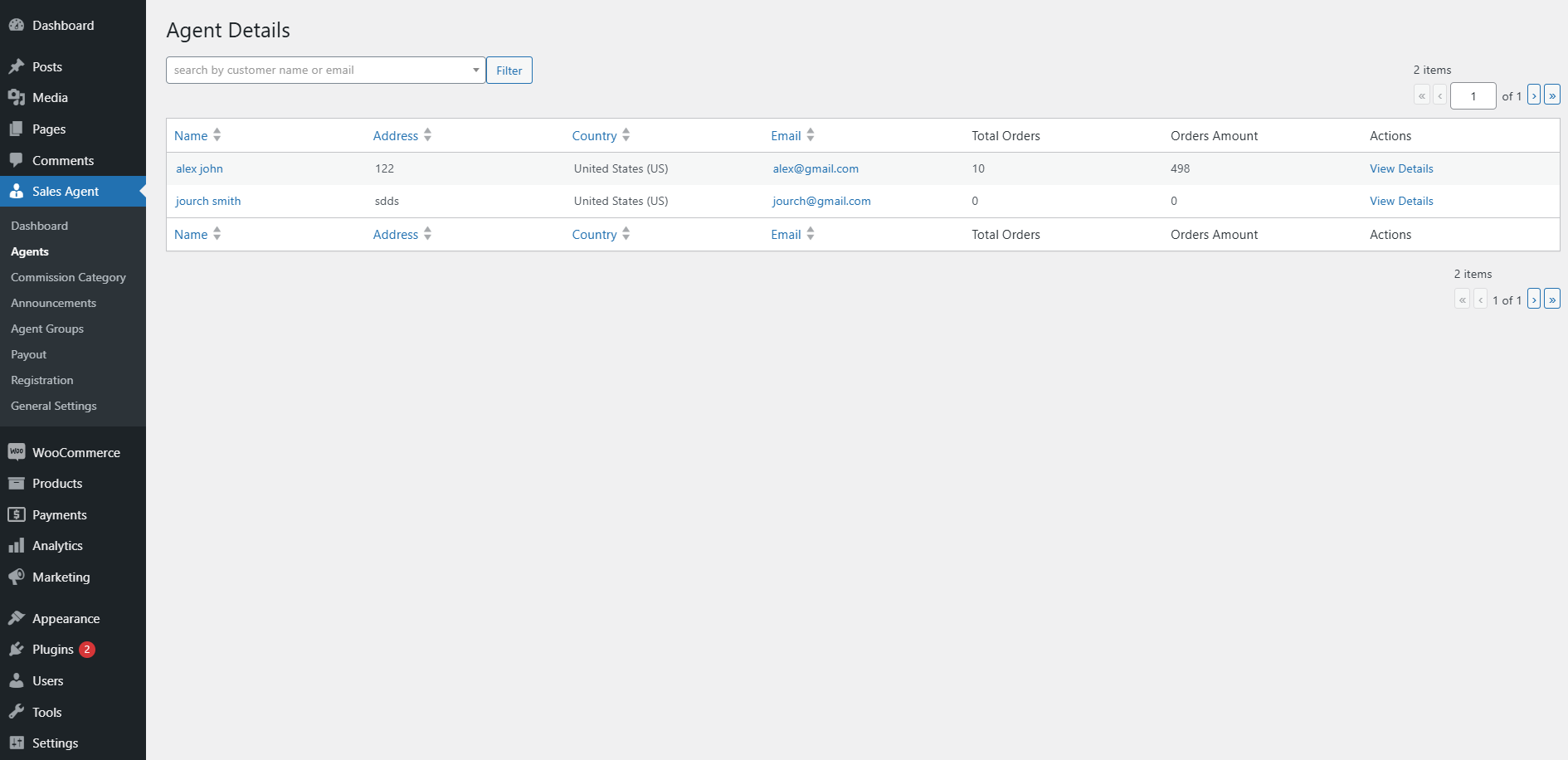The height and width of the screenshot is (760, 1568).
Task: Click the Tools wrench icon
Action: [17, 712]
